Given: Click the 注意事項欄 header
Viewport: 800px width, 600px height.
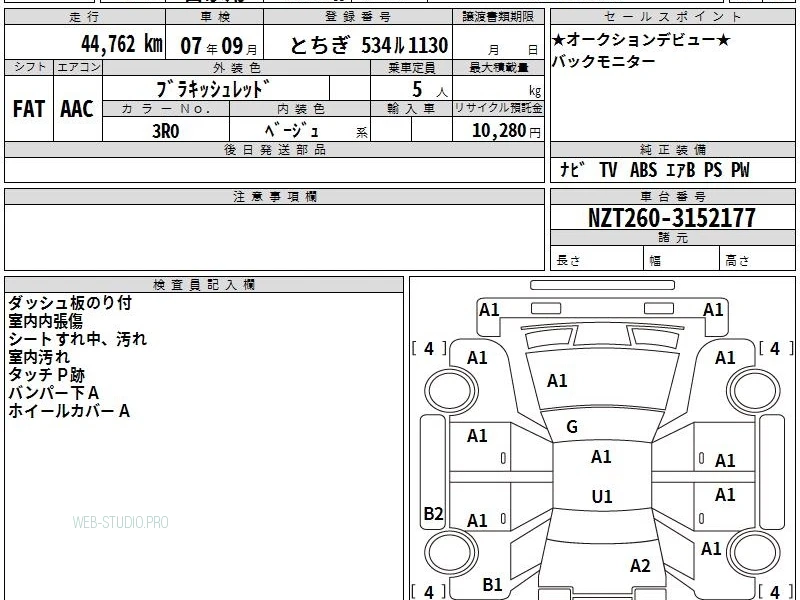Looking at the screenshot, I should [274, 196].
